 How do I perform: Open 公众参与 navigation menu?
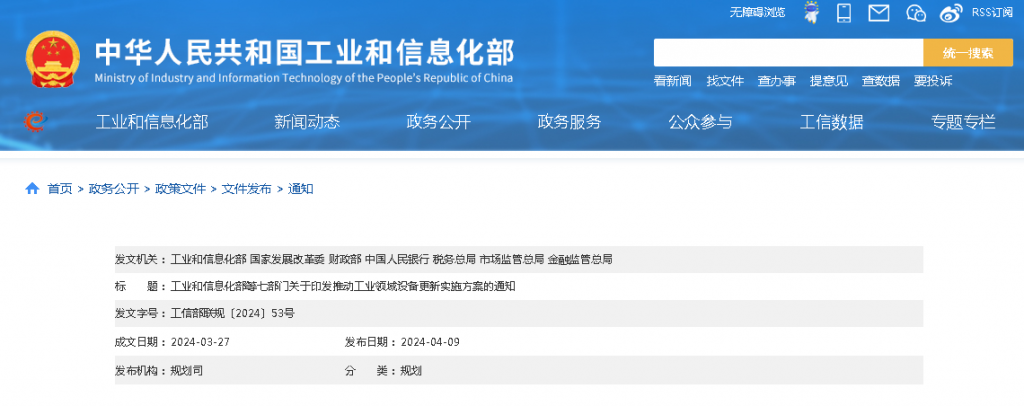700,121
